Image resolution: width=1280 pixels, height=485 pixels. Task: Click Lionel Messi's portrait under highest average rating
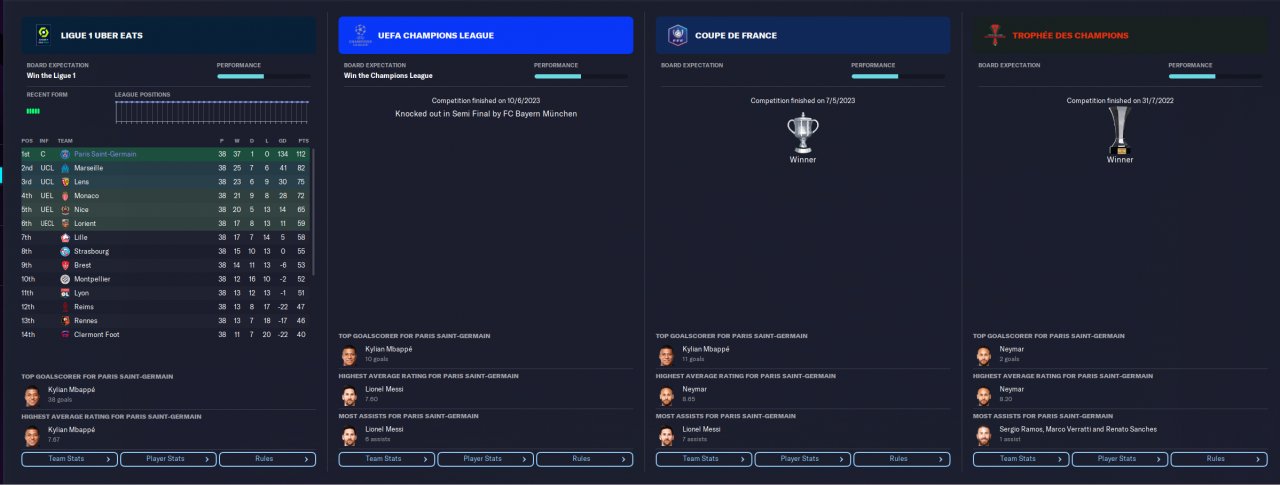coord(349,395)
